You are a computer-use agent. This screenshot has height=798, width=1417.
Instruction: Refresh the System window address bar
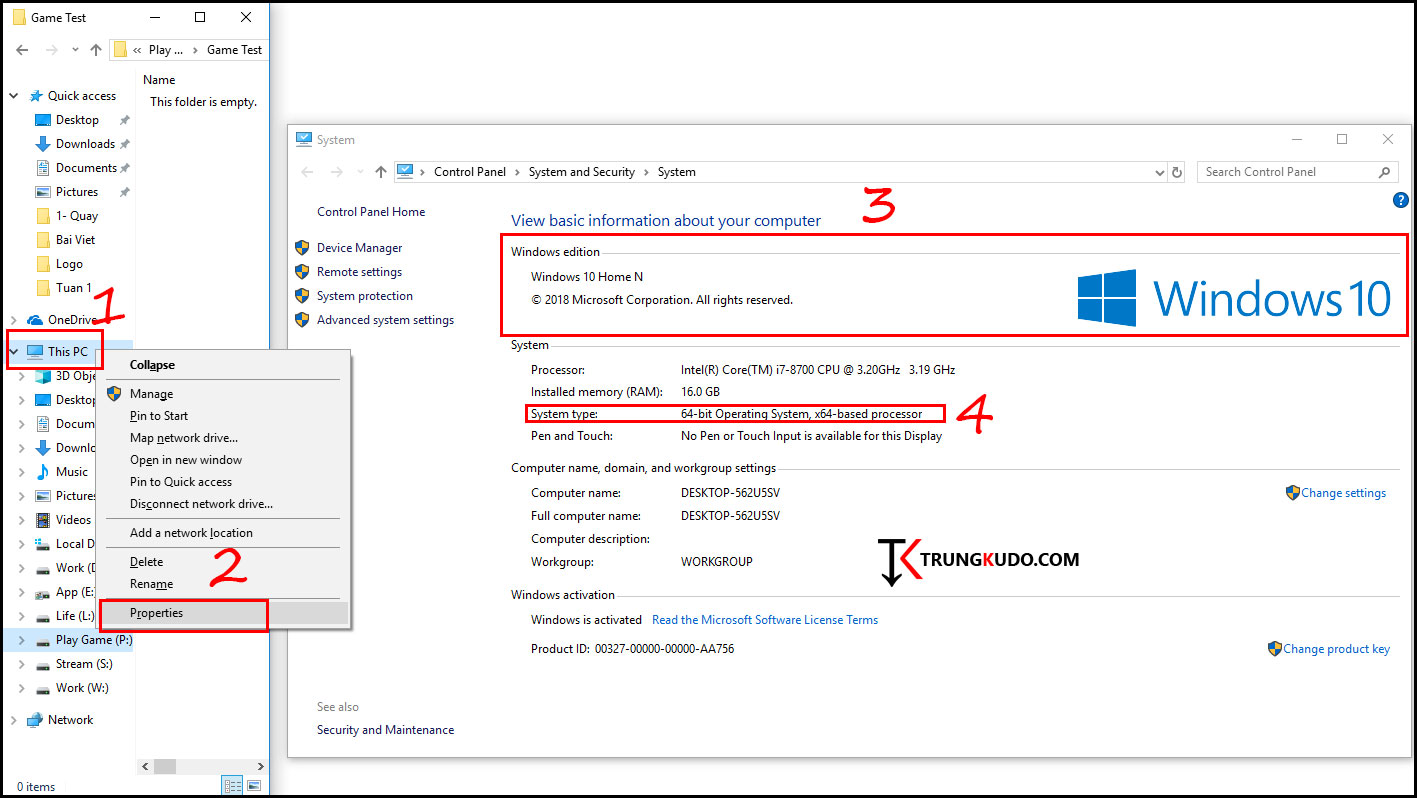1177,172
